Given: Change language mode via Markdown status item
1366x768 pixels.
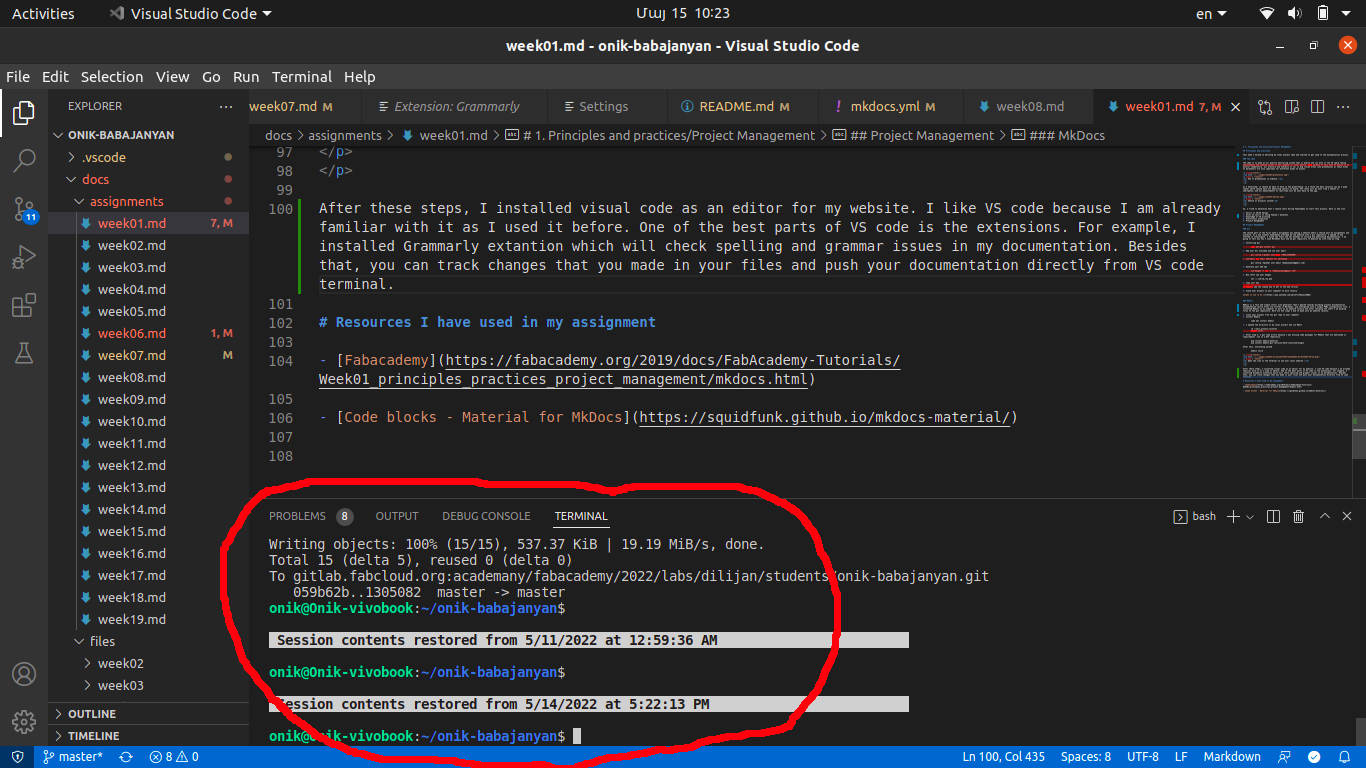Looking at the screenshot, I should tap(1232, 757).
